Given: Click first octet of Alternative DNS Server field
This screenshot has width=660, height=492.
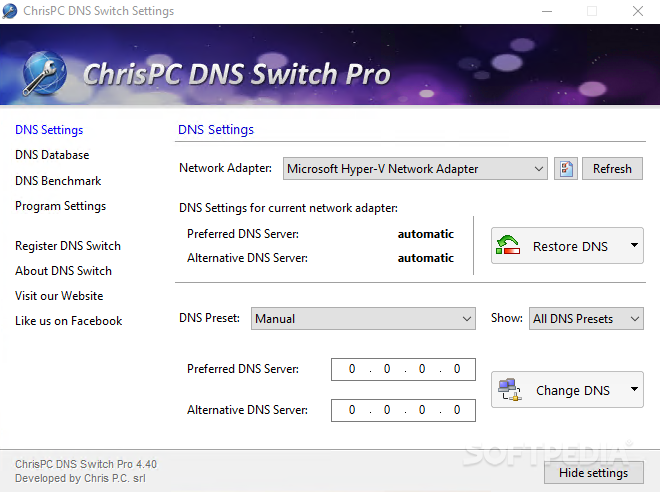Looking at the screenshot, I should pos(352,410).
